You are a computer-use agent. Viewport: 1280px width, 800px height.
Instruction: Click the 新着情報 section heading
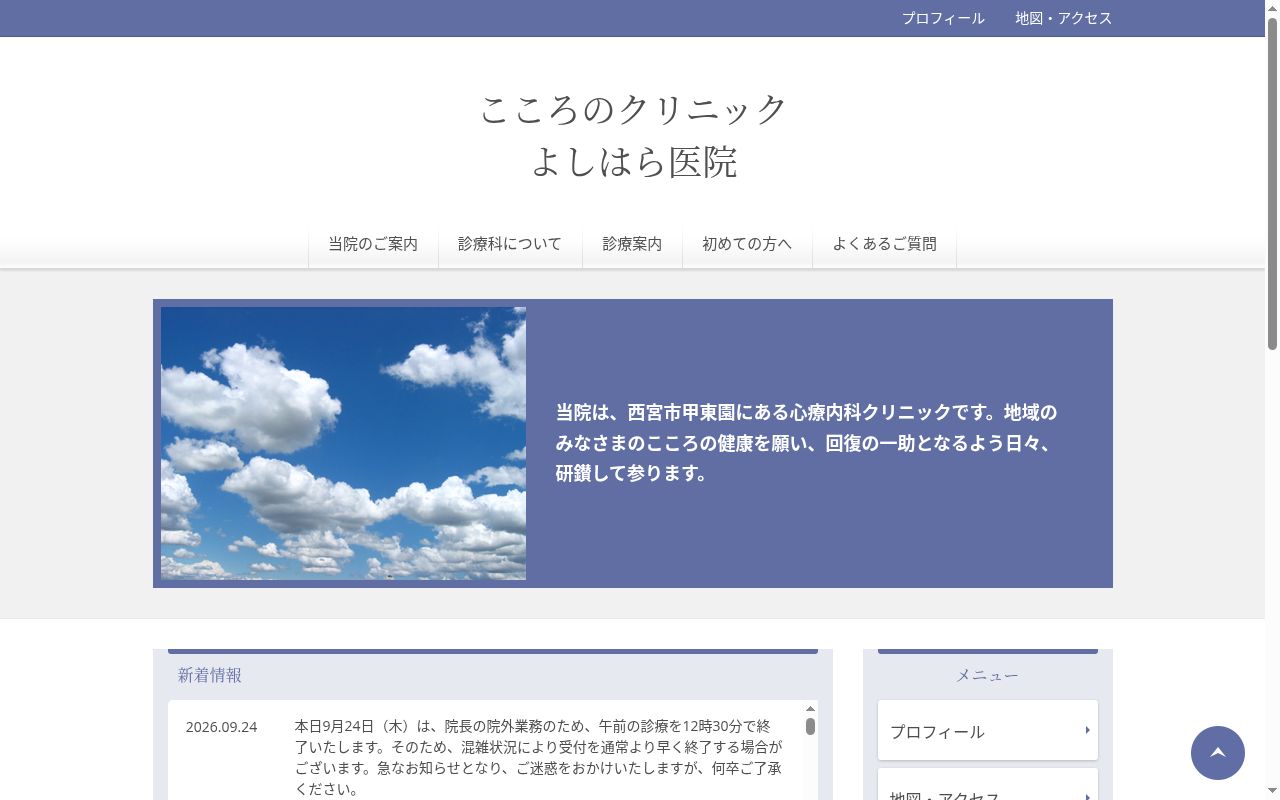210,675
